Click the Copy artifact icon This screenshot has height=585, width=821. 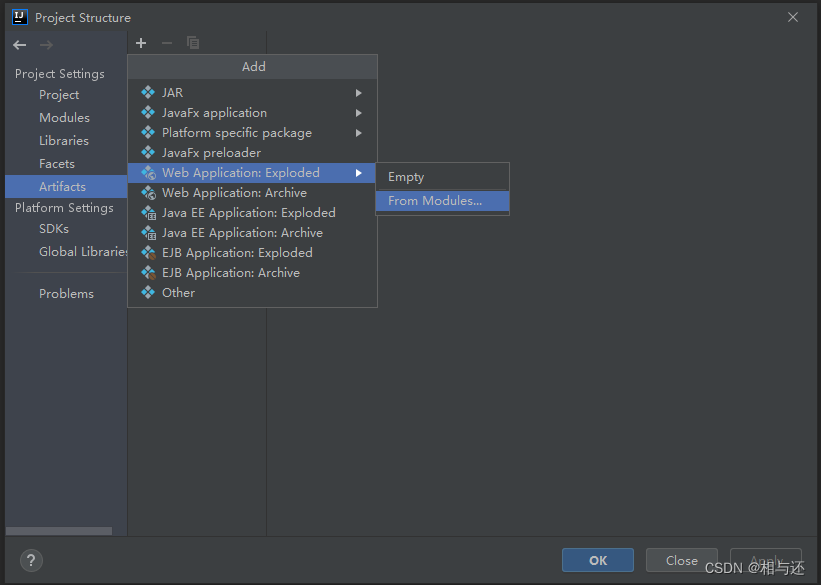coord(193,43)
